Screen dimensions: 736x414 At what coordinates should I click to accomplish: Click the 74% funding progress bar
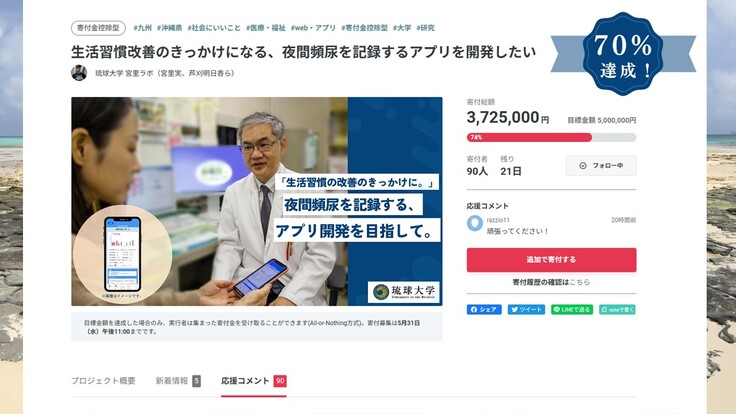coord(552,137)
